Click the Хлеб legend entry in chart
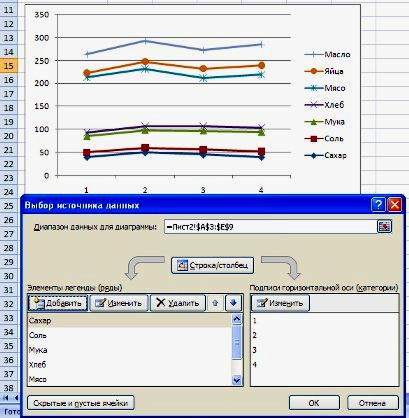The height and width of the screenshot is (418, 409). [324, 105]
